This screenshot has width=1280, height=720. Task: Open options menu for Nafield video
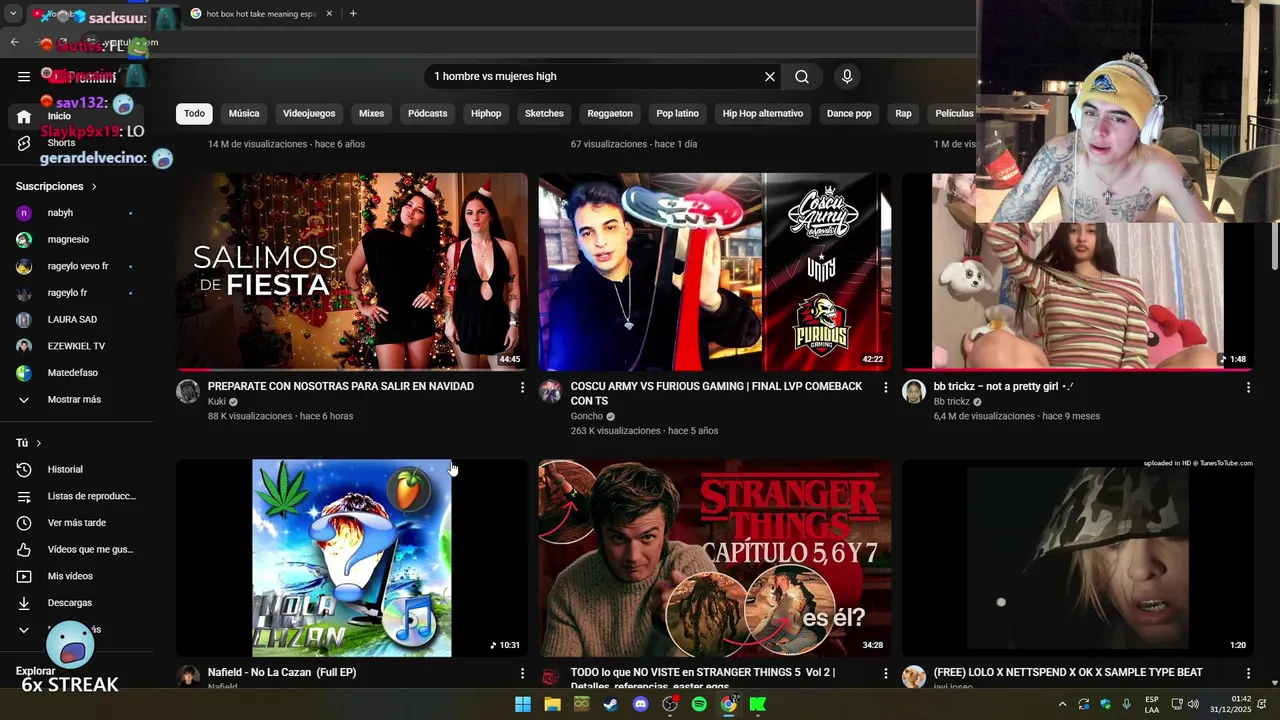click(522, 674)
